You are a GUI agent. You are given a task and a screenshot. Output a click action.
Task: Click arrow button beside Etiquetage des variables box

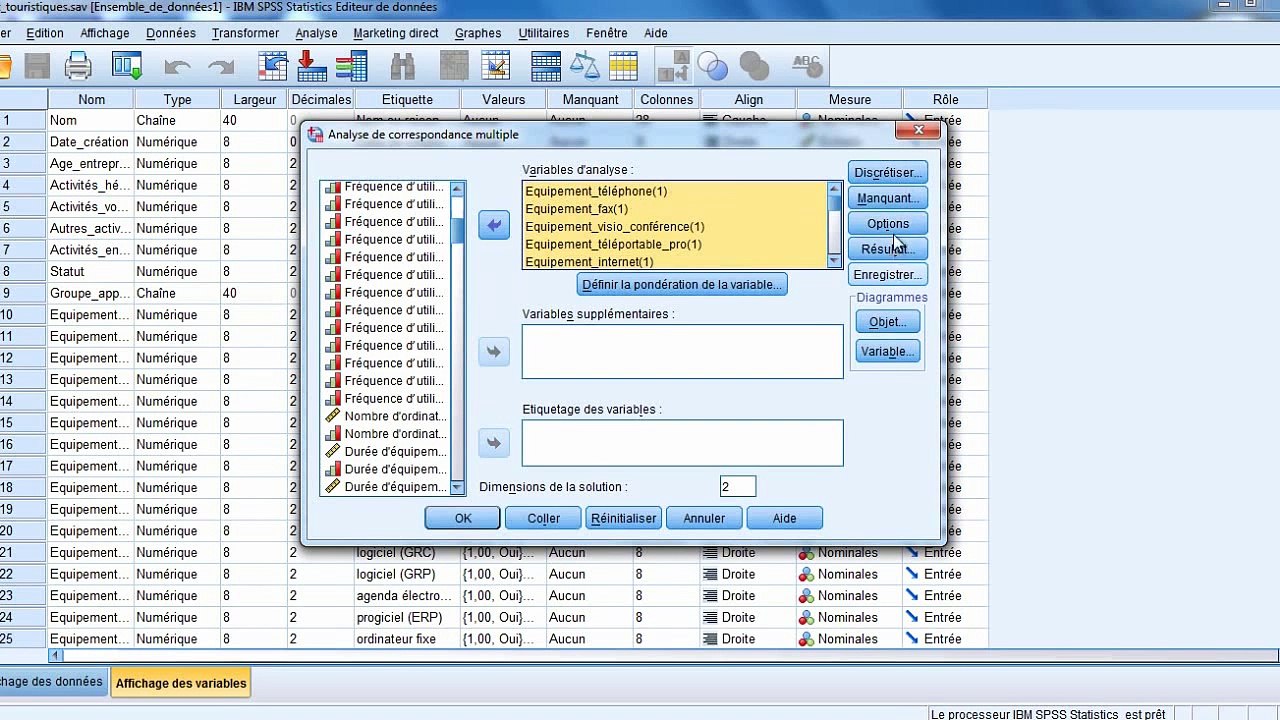(494, 443)
